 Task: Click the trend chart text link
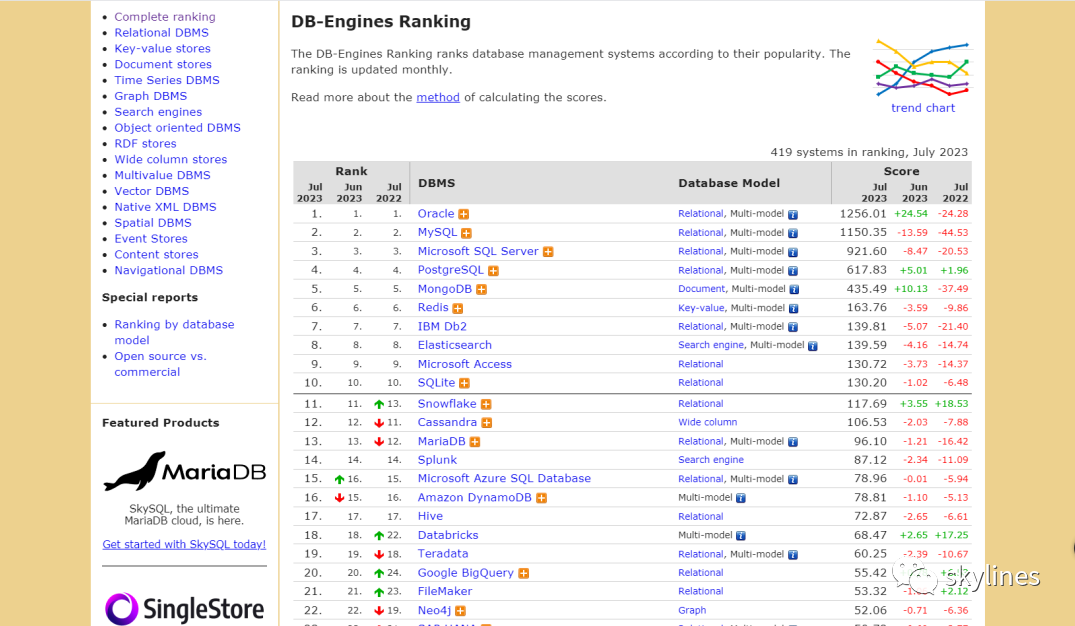point(923,108)
